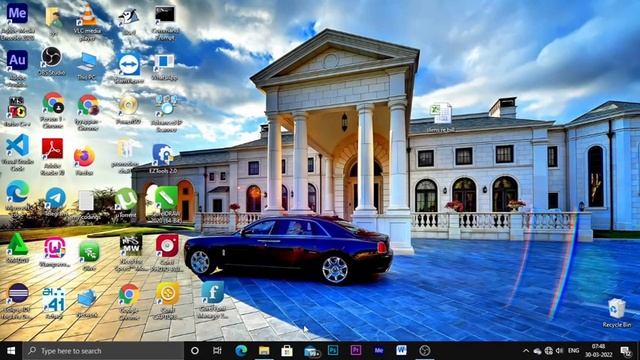Open Photoshop from the taskbar

[333, 351]
